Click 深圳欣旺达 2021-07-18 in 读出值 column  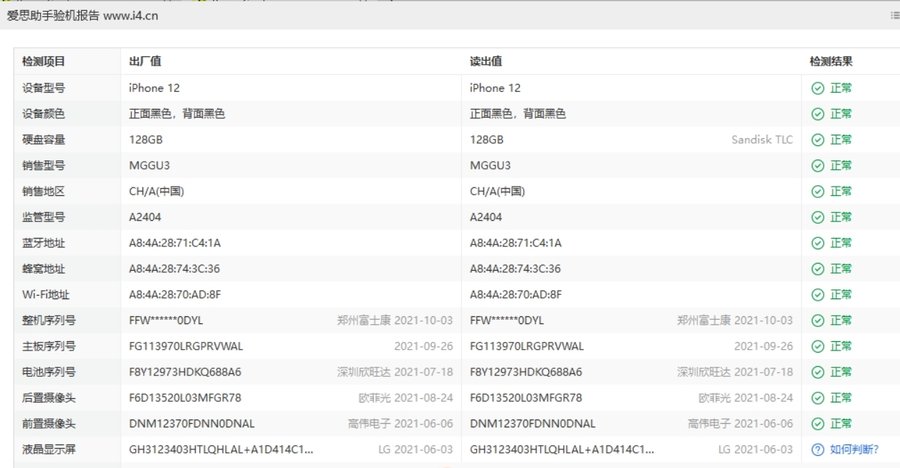(x=735, y=372)
